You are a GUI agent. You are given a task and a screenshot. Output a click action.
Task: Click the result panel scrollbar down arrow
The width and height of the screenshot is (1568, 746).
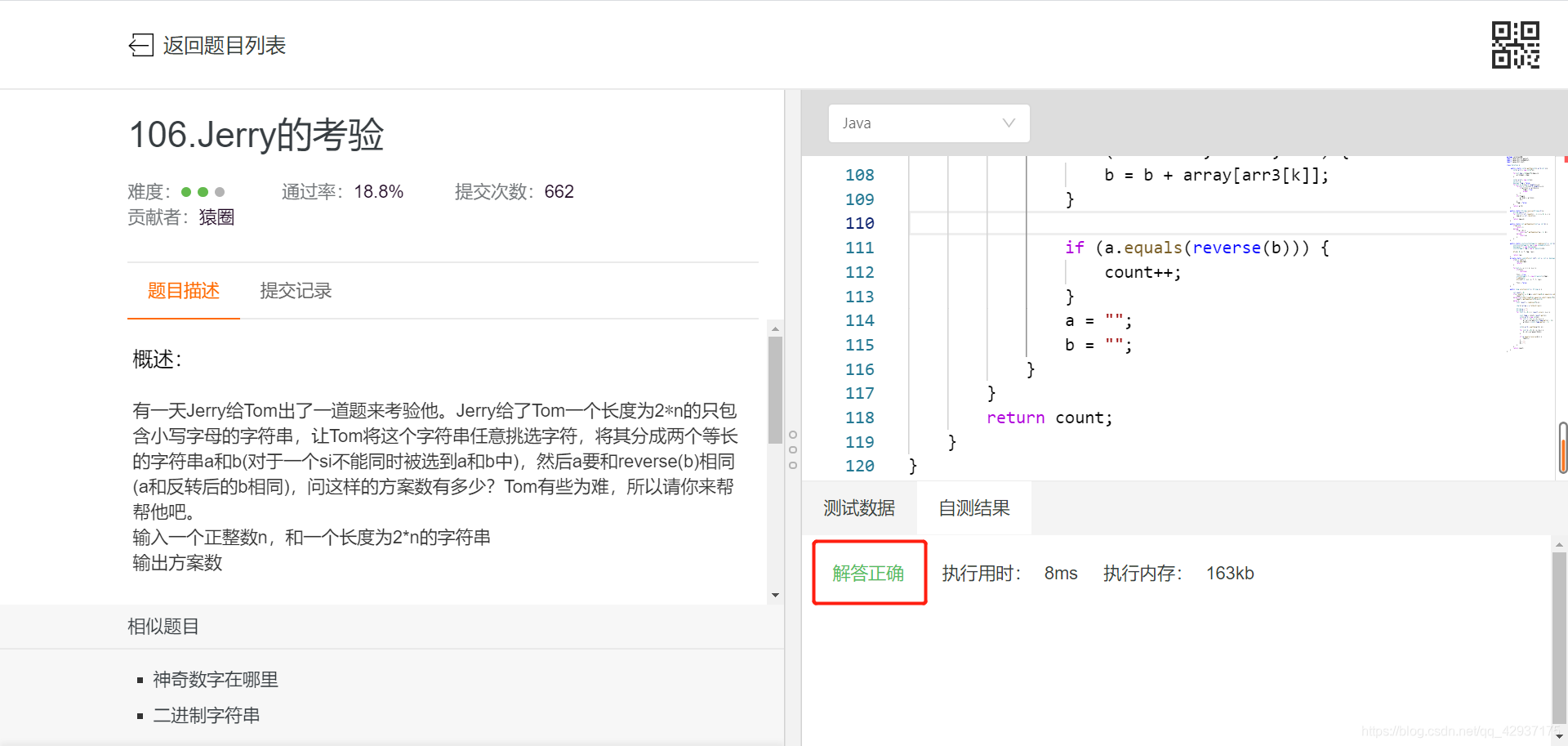point(1559,736)
